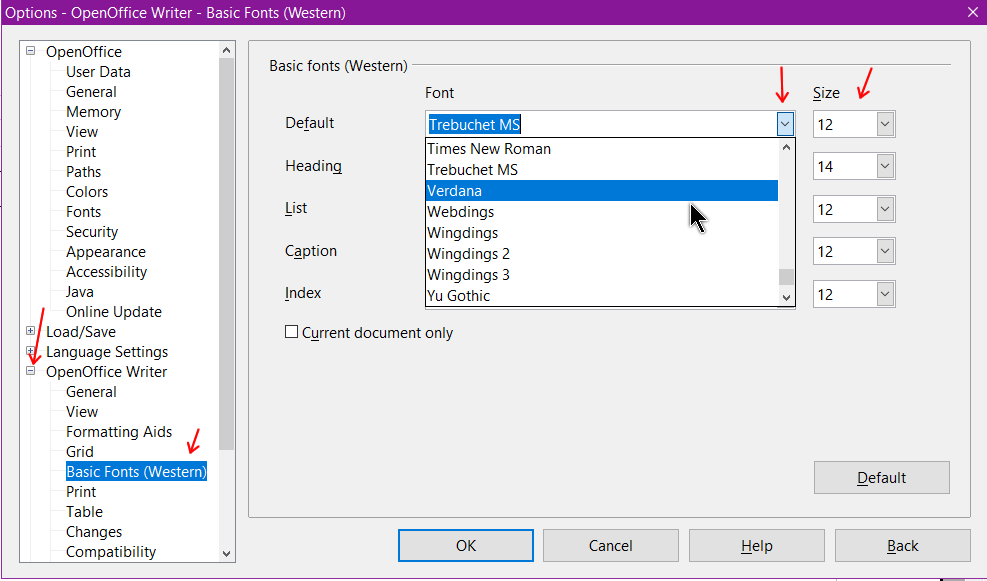987x581 pixels.
Task: Click the Default reset button
Action: pyautogui.click(x=881, y=477)
